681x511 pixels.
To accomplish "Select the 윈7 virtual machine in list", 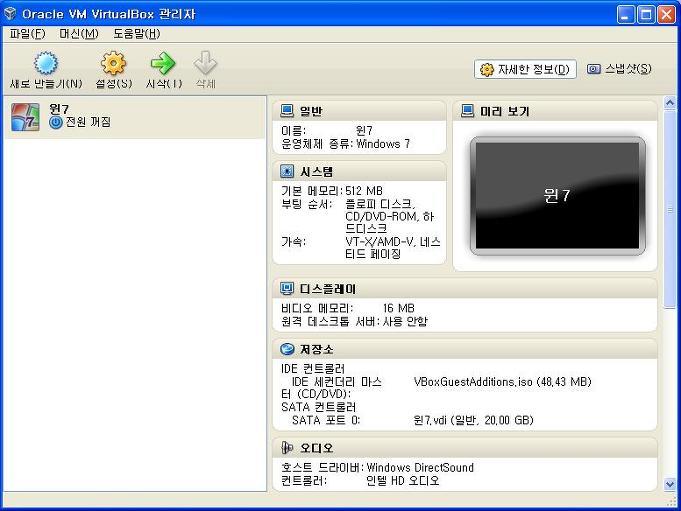I will coord(135,117).
